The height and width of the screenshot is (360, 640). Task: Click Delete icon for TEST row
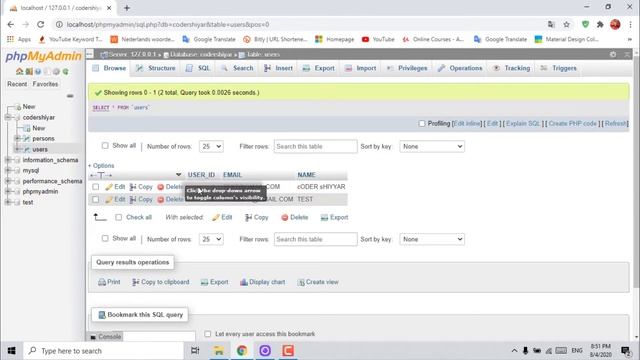160,200
